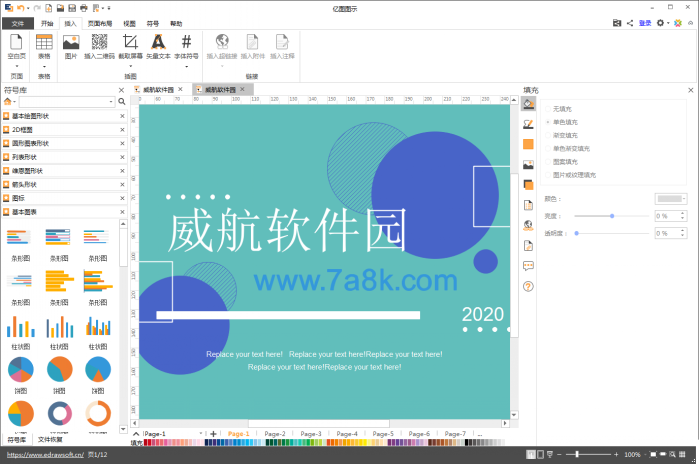The height and width of the screenshot is (464, 699).
Task: Select the 渐变填充 (gradient fill) radio option
Action: (548, 135)
